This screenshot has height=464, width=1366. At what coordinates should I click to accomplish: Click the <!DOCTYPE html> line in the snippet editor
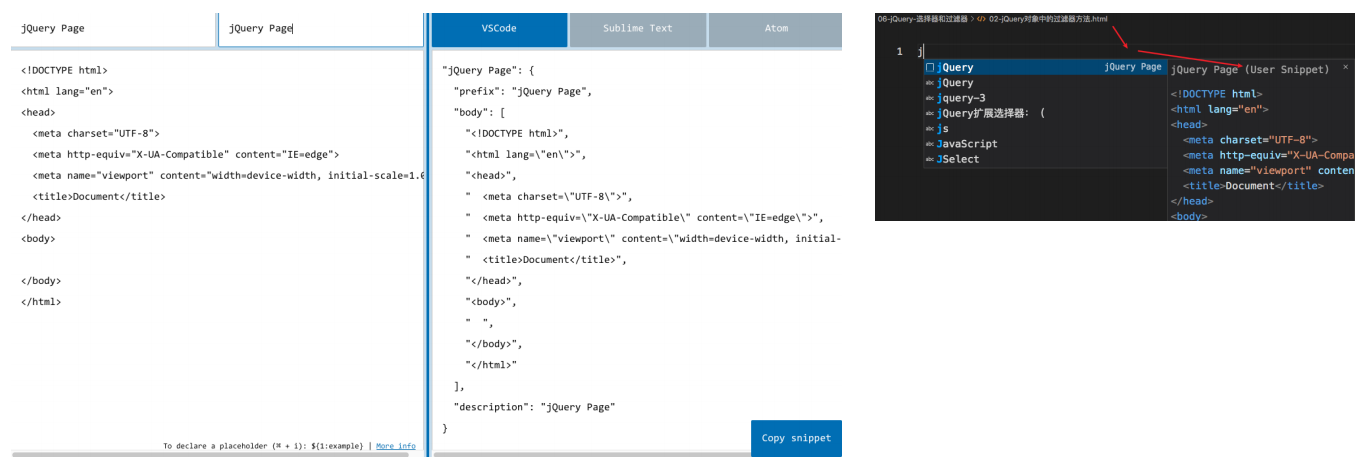click(64, 71)
